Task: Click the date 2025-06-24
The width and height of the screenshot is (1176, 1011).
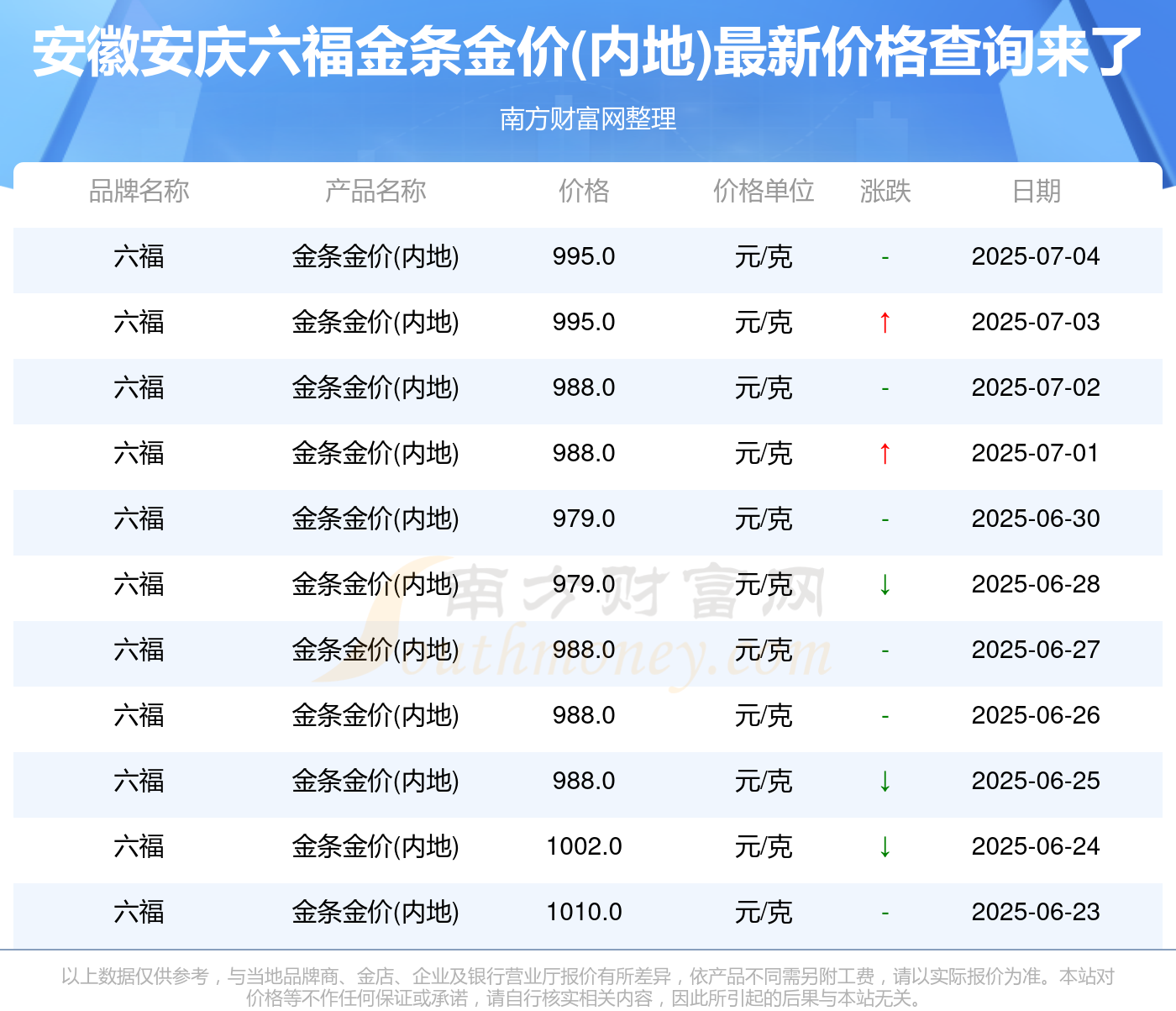Action: coord(1036,846)
